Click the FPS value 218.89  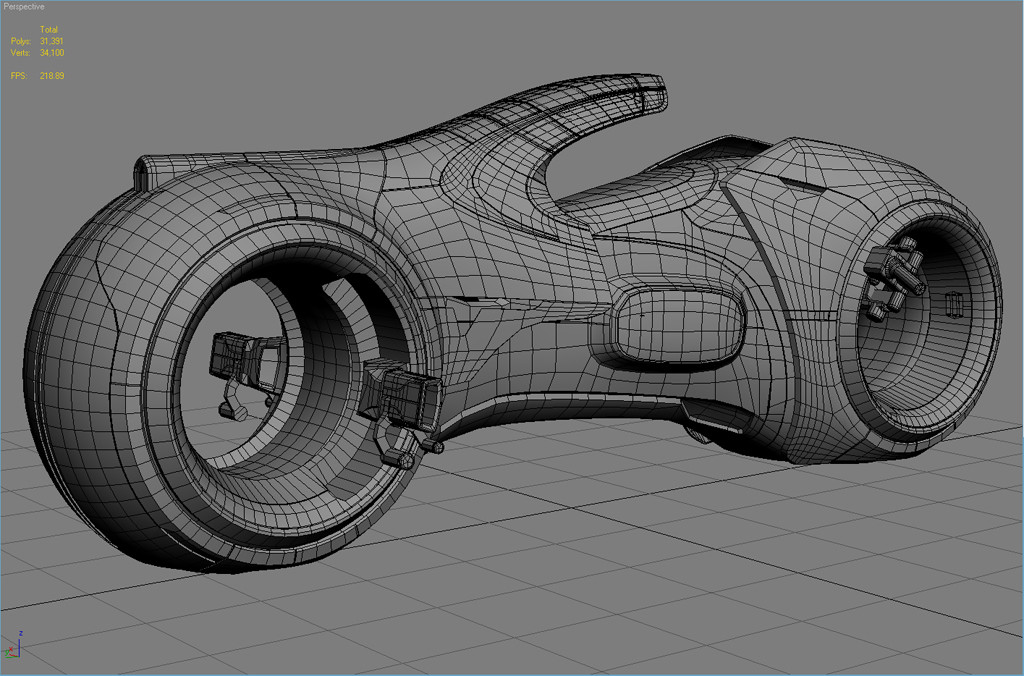coord(52,76)
